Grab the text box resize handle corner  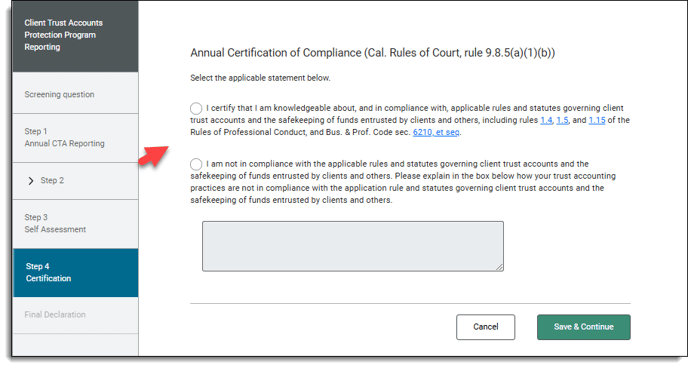pos(500,267)
